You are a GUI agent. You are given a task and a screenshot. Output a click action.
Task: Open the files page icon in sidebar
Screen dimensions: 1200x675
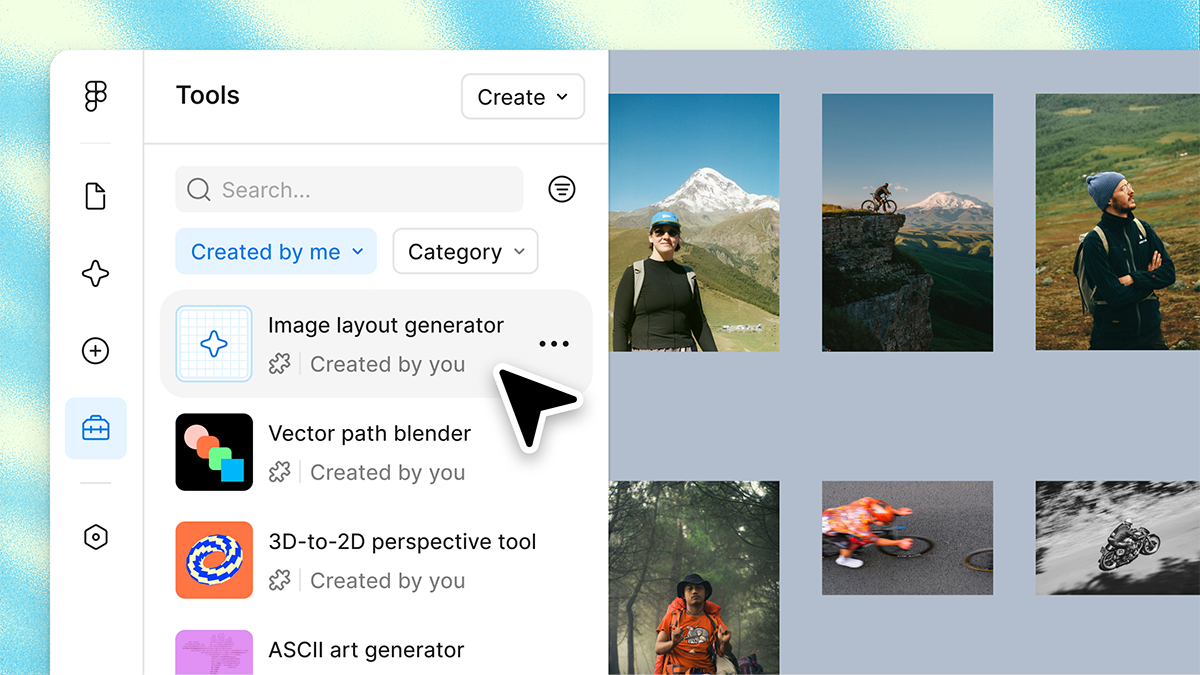coord(96,196)
